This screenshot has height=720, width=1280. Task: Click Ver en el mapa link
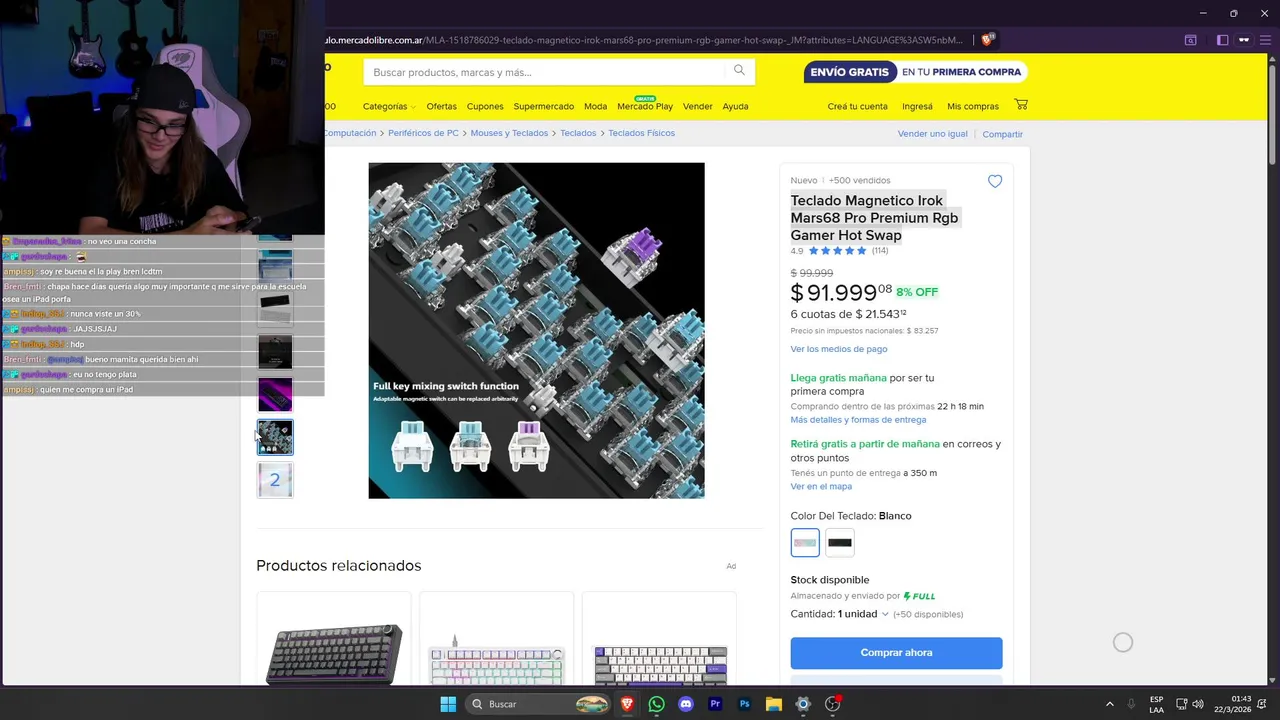(x=821, y=486)
